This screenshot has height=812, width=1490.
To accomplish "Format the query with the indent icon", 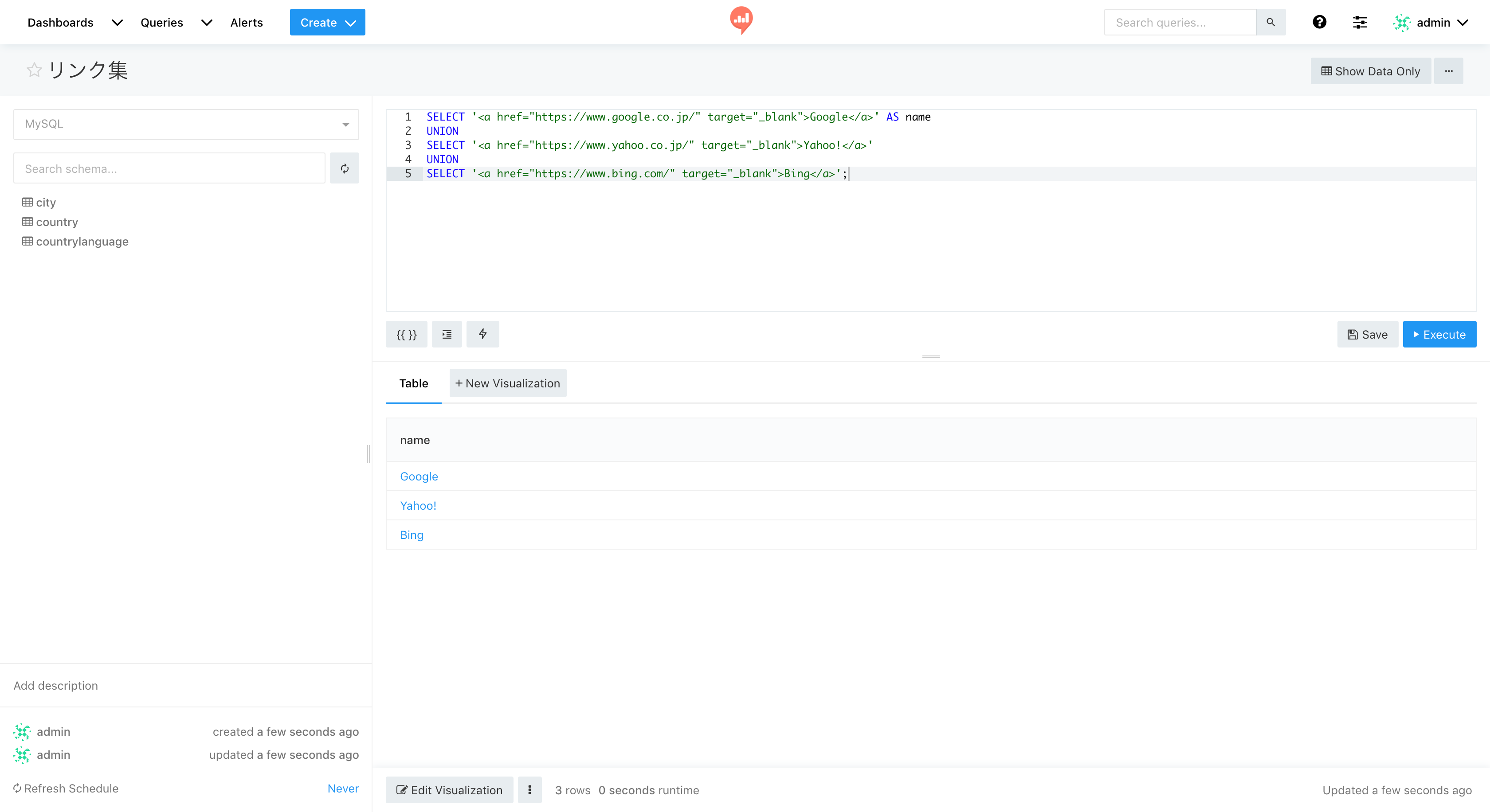I will coord(447,335).
